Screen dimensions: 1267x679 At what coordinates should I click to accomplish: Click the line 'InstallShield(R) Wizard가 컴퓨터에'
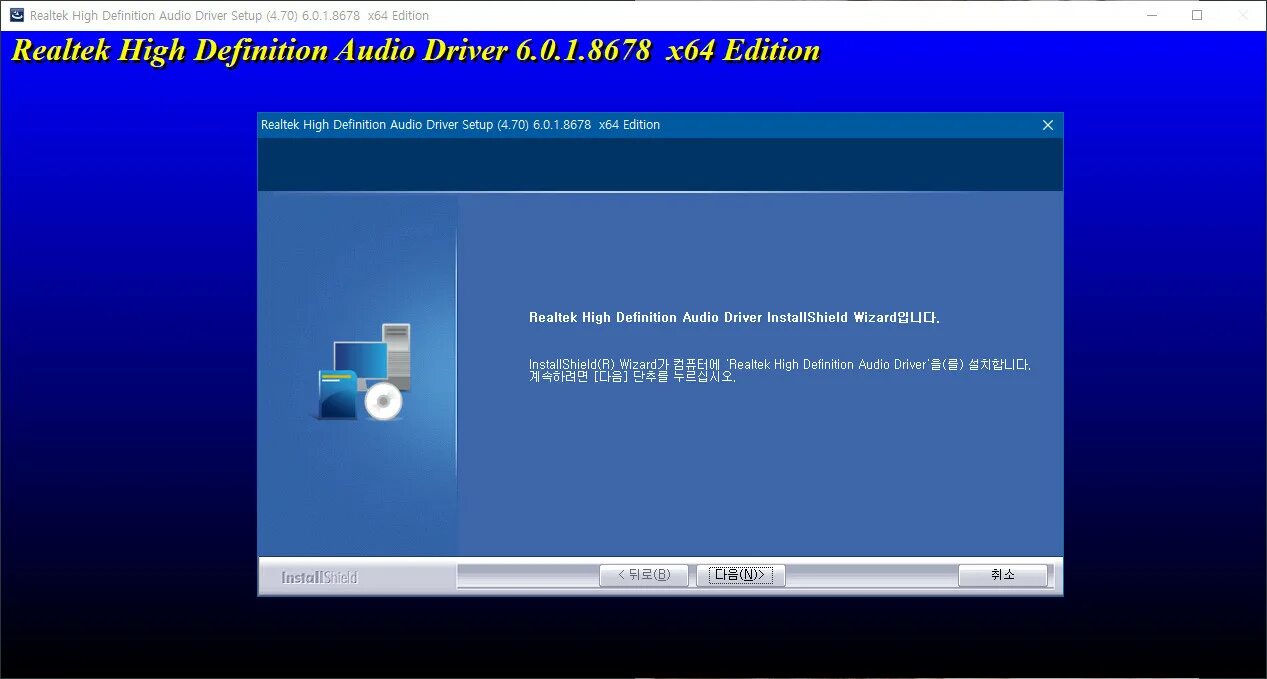(x=780, y=364)
